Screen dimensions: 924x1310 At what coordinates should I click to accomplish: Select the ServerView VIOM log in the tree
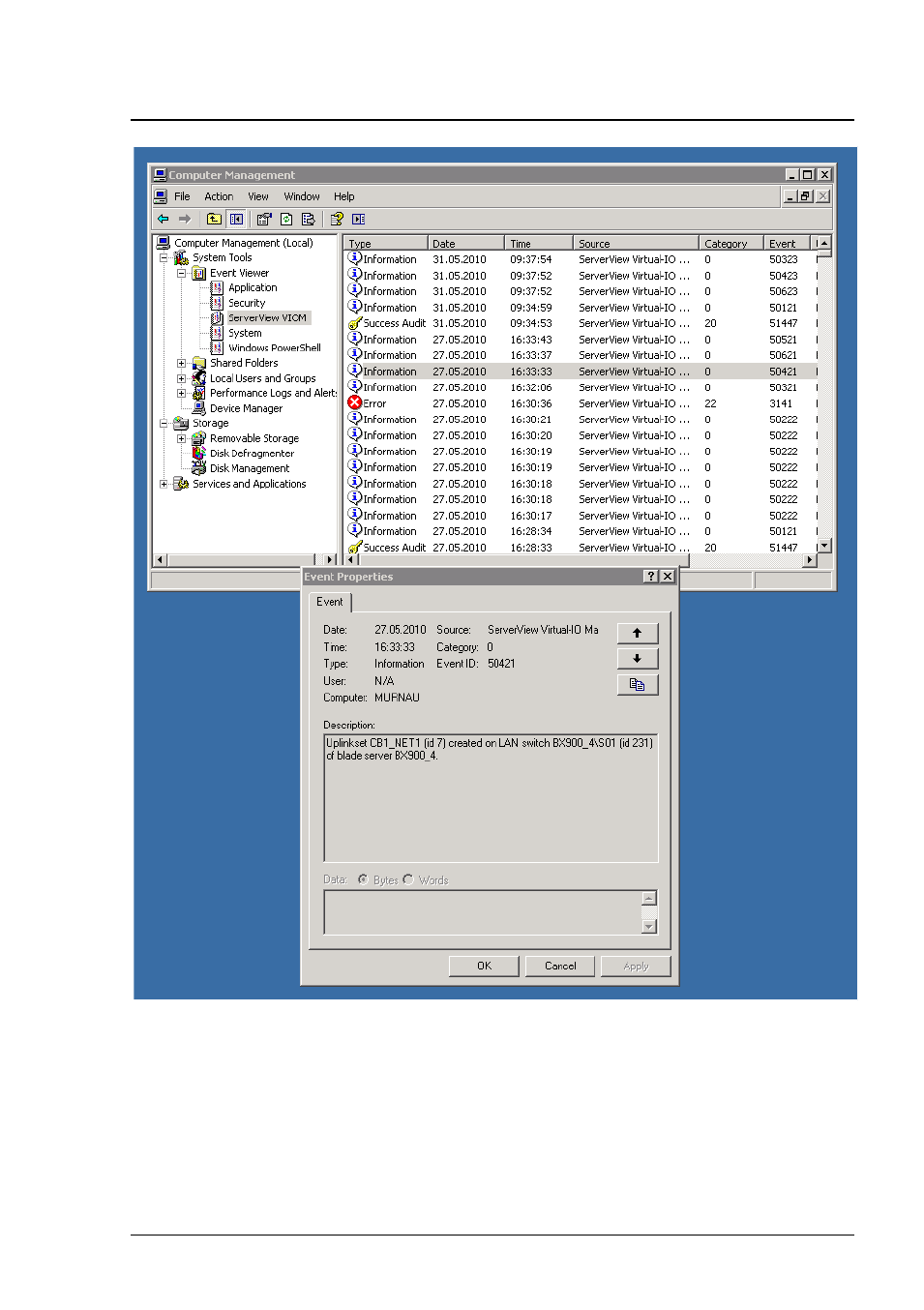[267, 317]
